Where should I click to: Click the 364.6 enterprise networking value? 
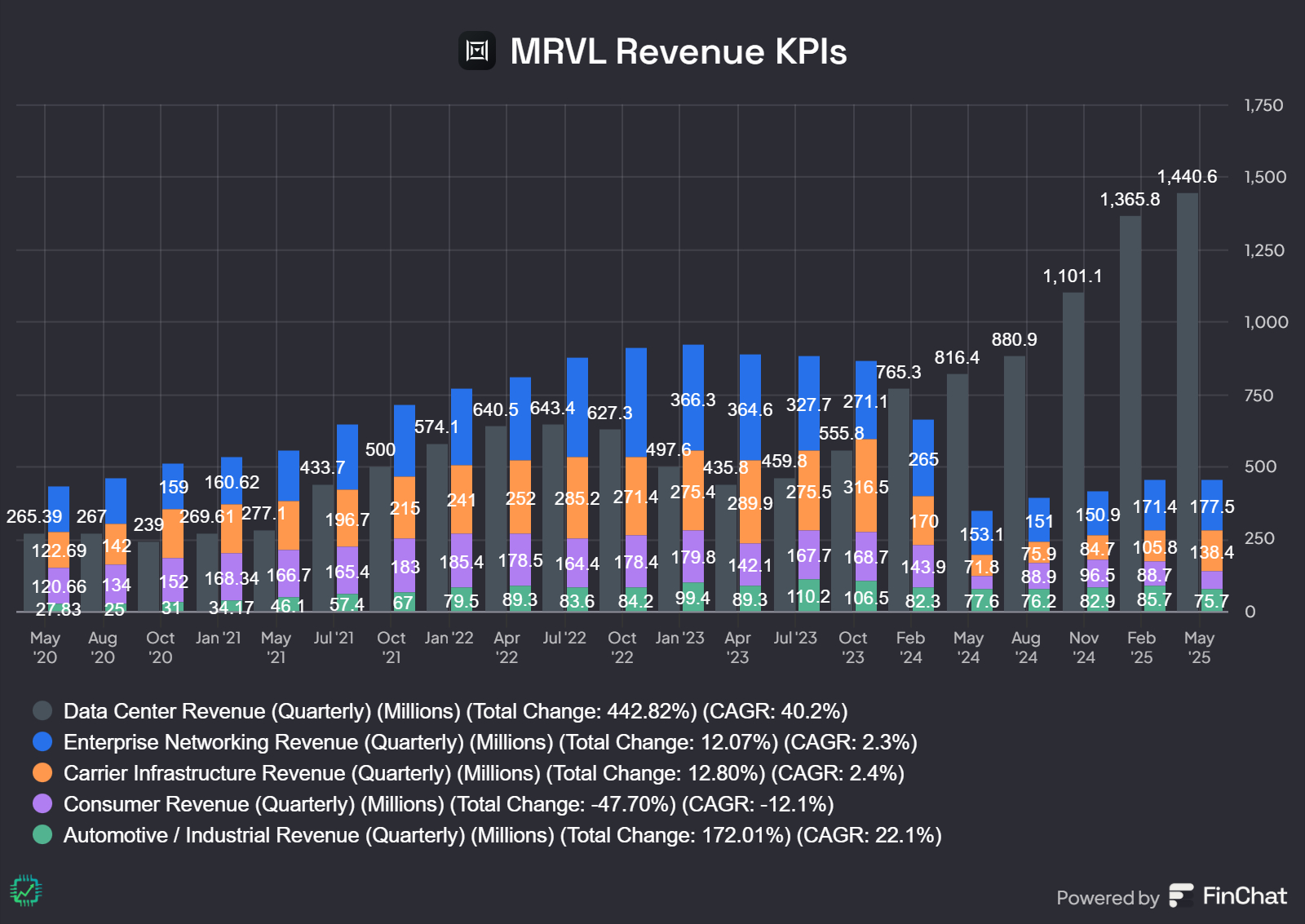click(750, 409)
